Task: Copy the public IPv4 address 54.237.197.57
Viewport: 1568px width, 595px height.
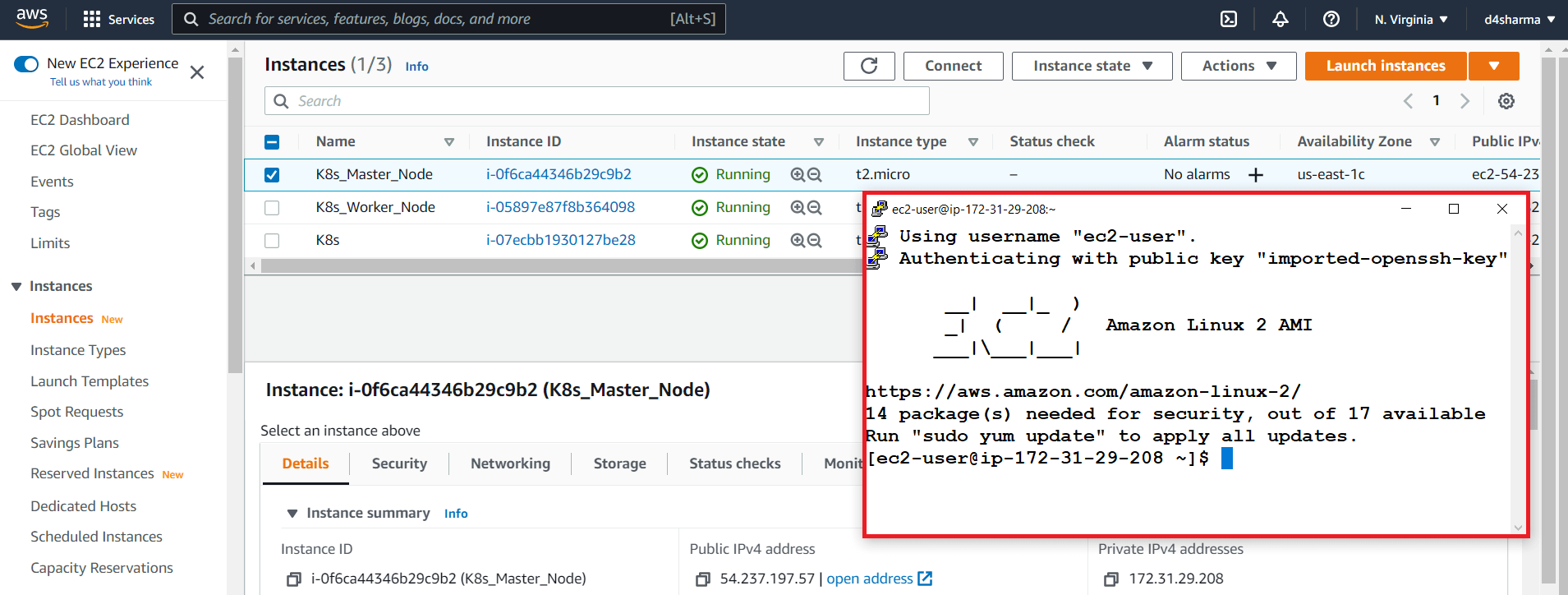Action: 702,579
